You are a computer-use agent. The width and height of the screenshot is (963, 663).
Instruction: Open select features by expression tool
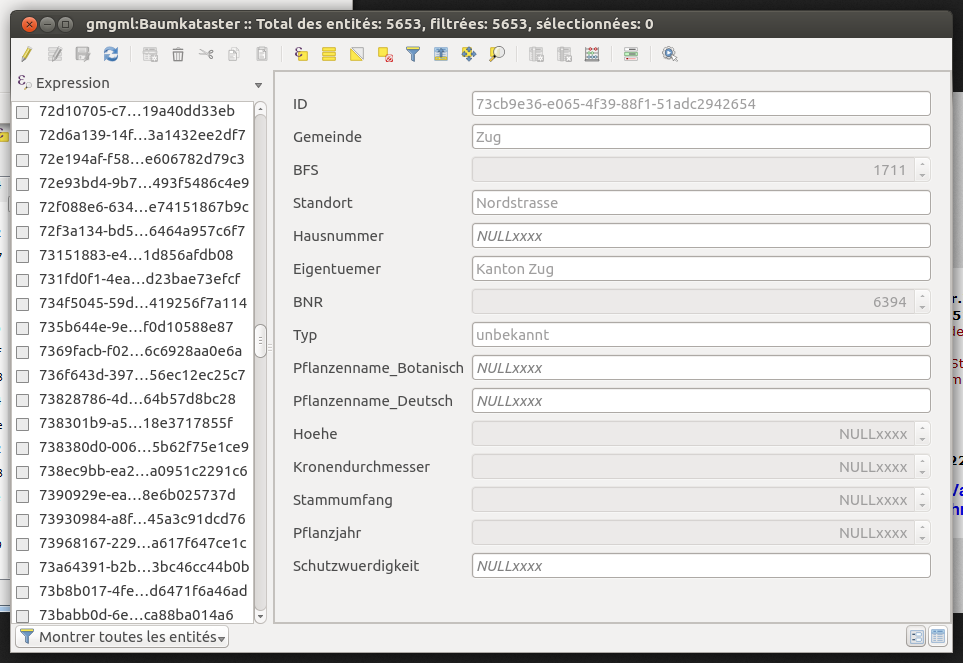click(x=301, y=54)
